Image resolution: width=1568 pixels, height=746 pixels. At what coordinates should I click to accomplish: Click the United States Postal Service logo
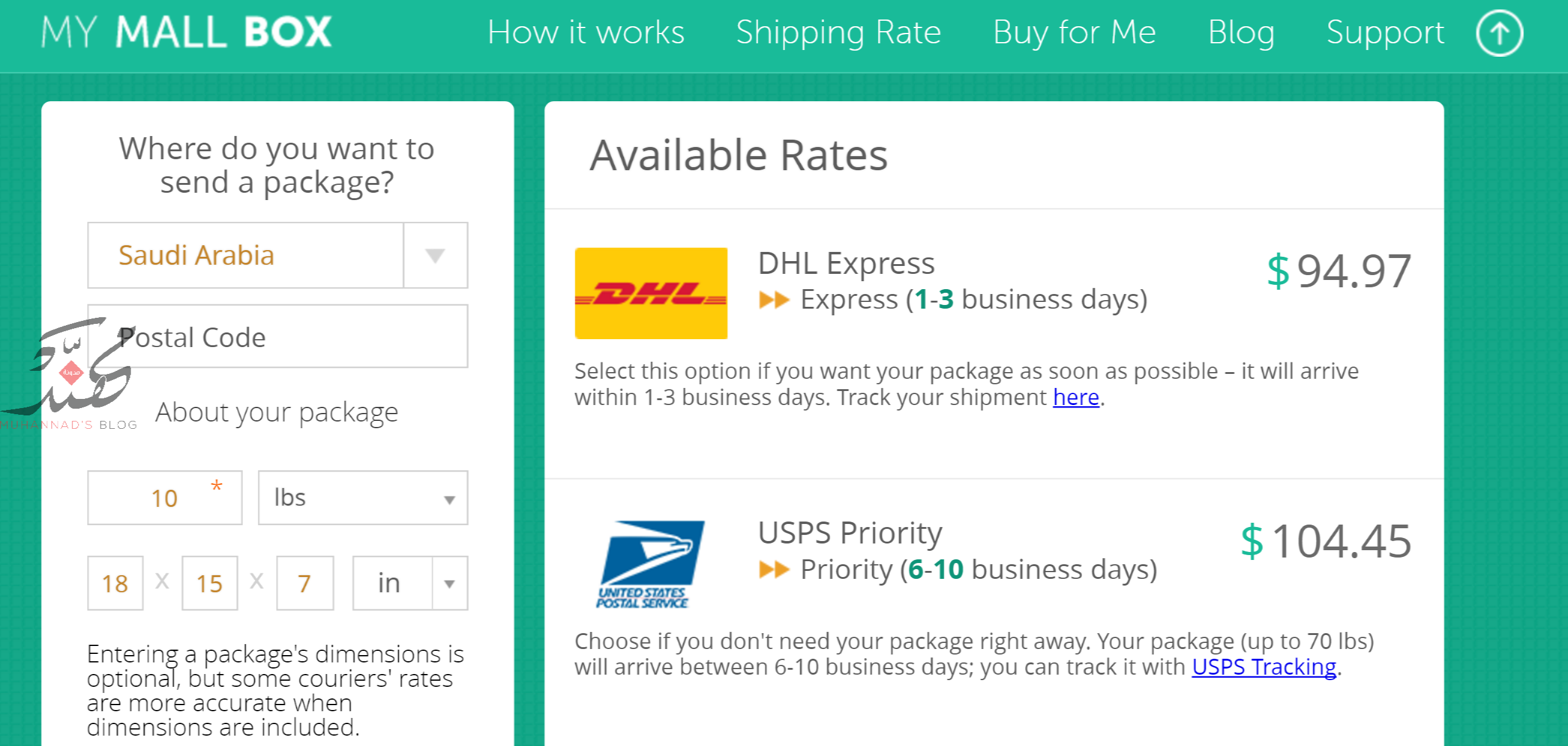(x=650, y=564)
